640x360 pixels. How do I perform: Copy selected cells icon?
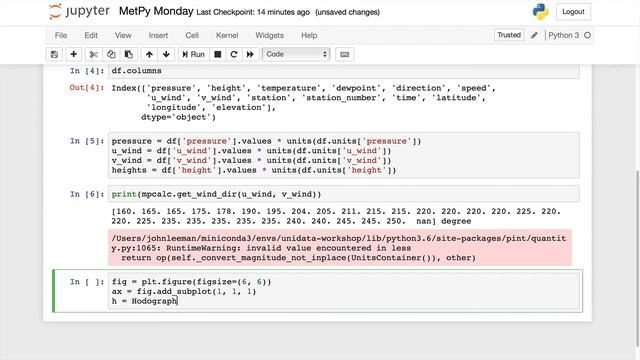[x=111, y=54]
